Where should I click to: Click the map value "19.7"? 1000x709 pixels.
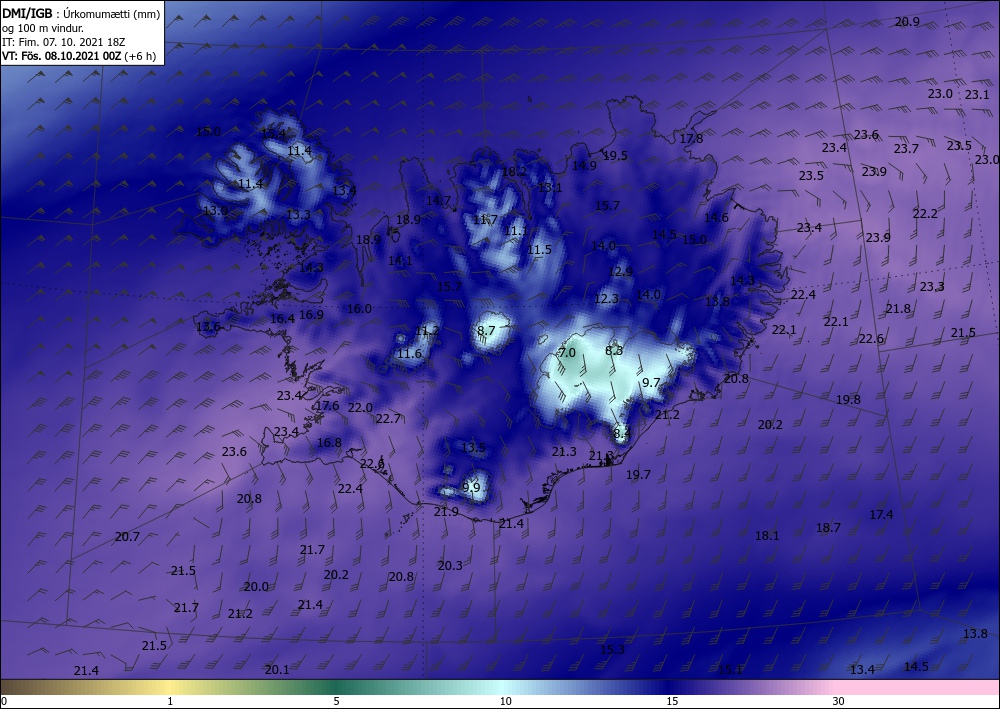(x=638, y=475)
